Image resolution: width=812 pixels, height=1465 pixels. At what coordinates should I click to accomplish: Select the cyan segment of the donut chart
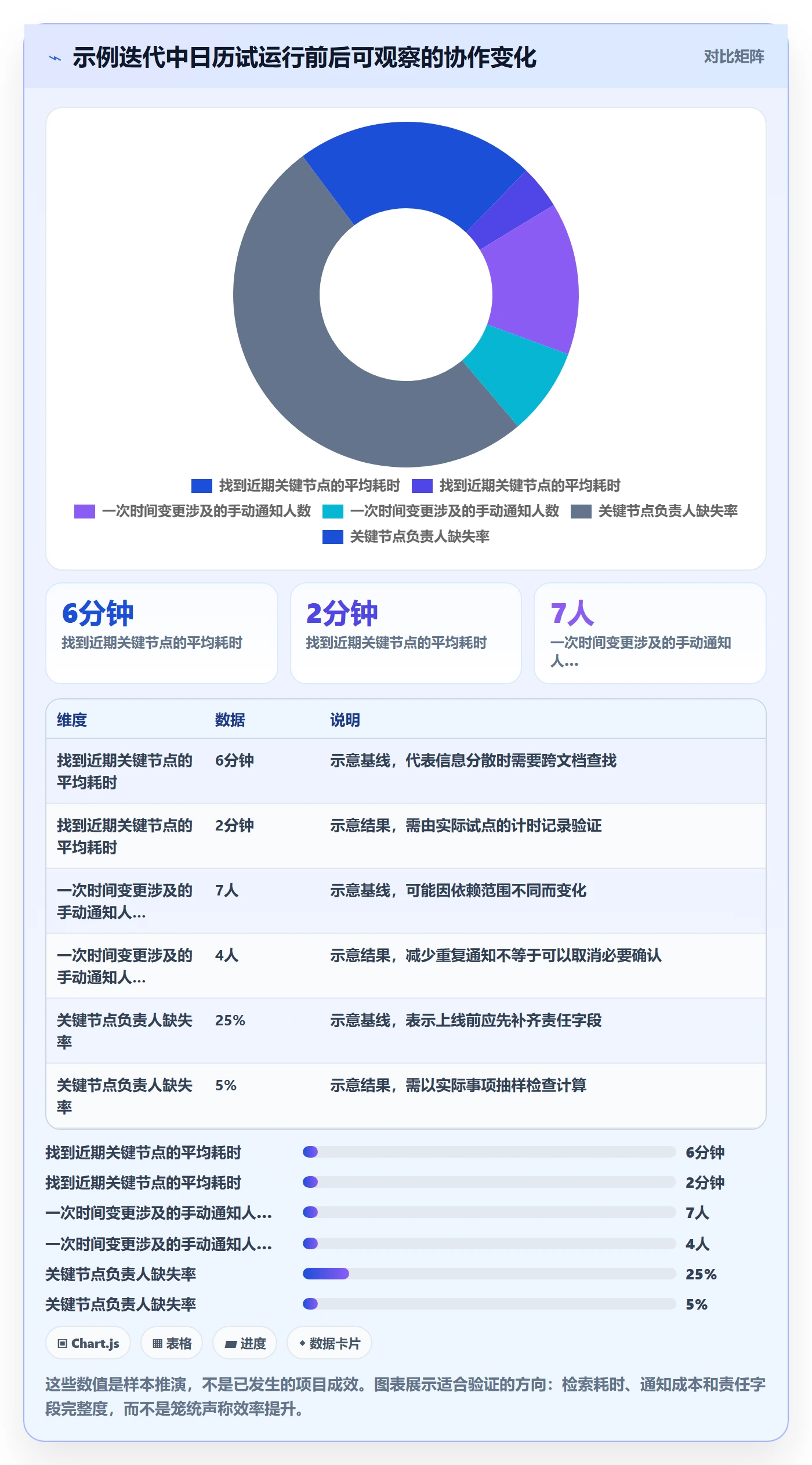coord(516,374)
